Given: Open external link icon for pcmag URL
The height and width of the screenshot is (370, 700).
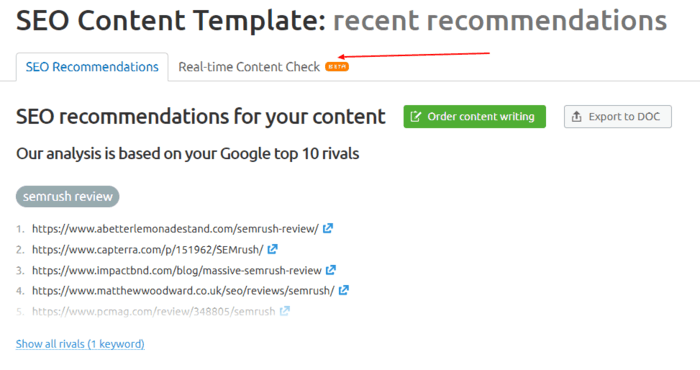Looking at the screenshot, I should click(285, 311).
